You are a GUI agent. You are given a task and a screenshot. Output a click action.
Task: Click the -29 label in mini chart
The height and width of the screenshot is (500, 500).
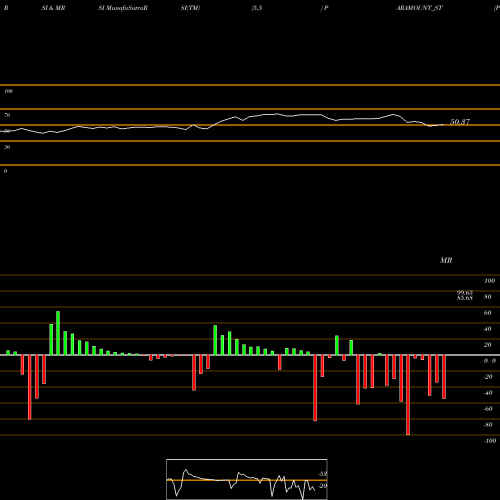pyautogui.click(x=322, y=486)
